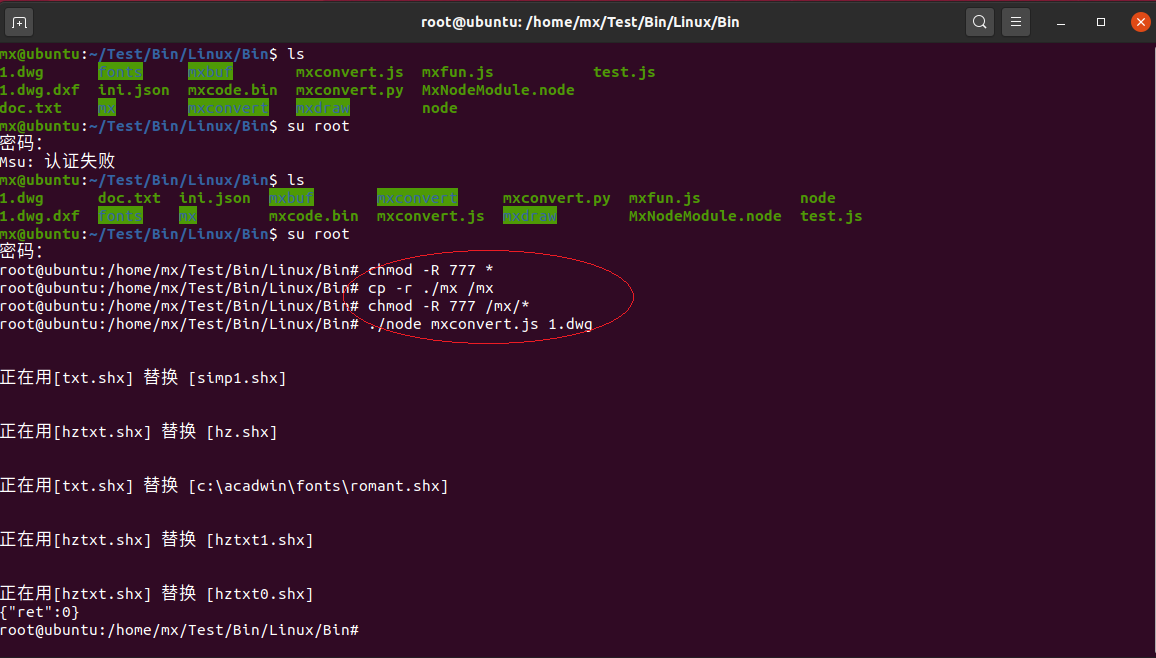Click the {"ret":0} output line

pos(40,612)
